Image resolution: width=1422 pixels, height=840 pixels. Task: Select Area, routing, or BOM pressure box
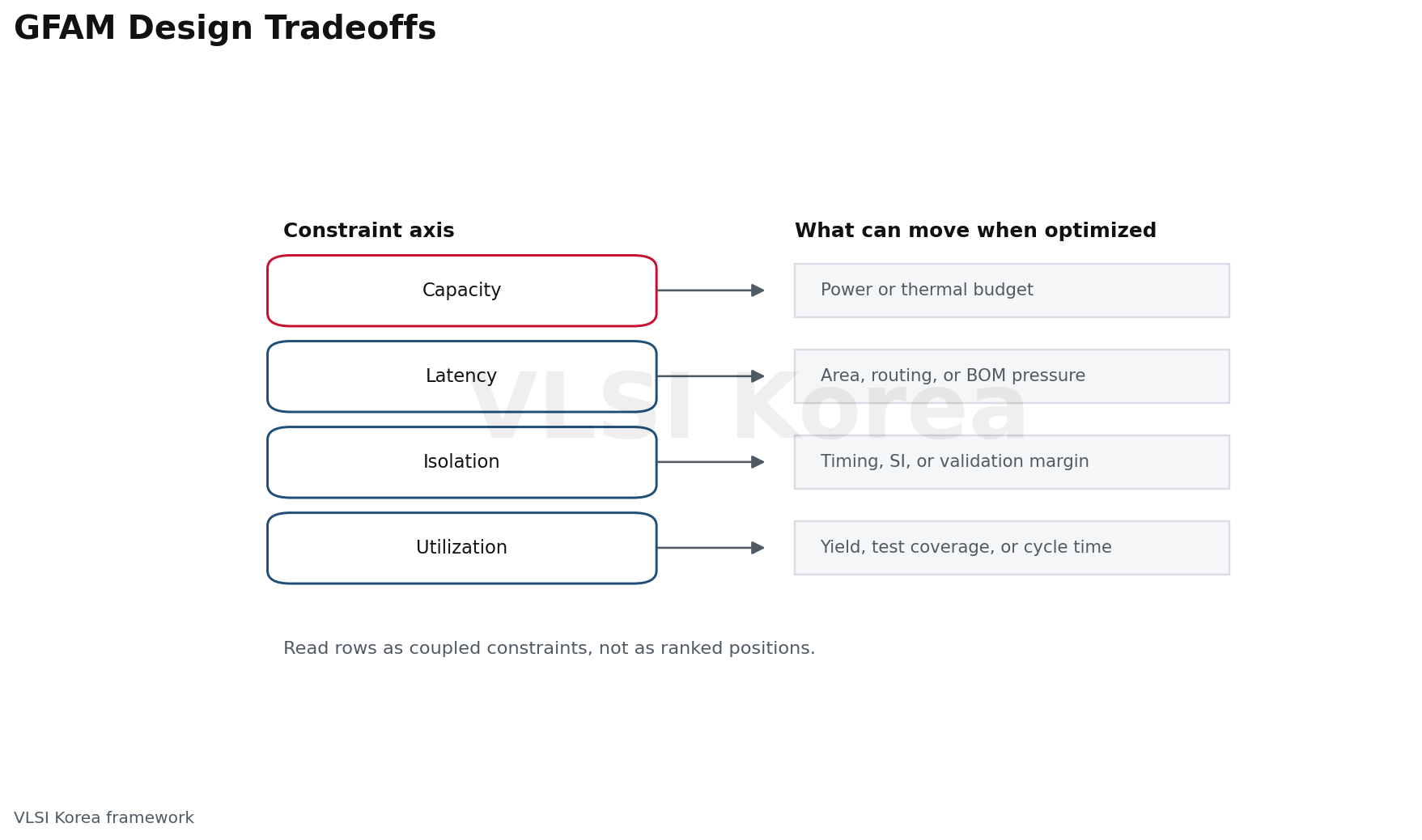(1012, 376)
